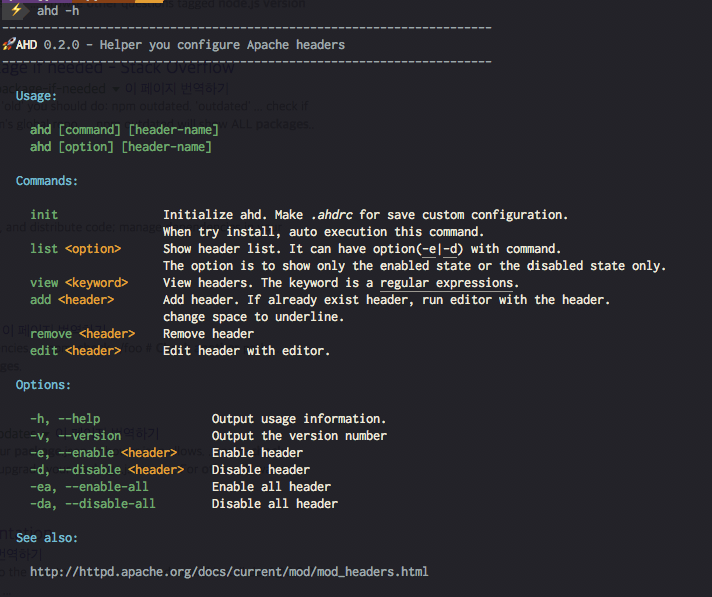Click the '-ea, --enable-all' option
Image resolution: width=712 pixels, height=597 pixels.
89,487
